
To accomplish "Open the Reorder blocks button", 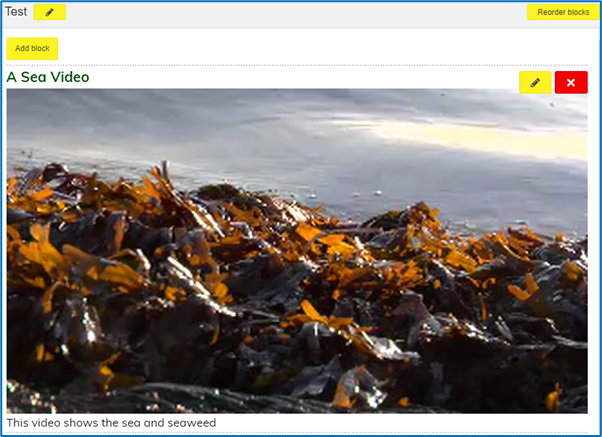I will click(563, 12).
